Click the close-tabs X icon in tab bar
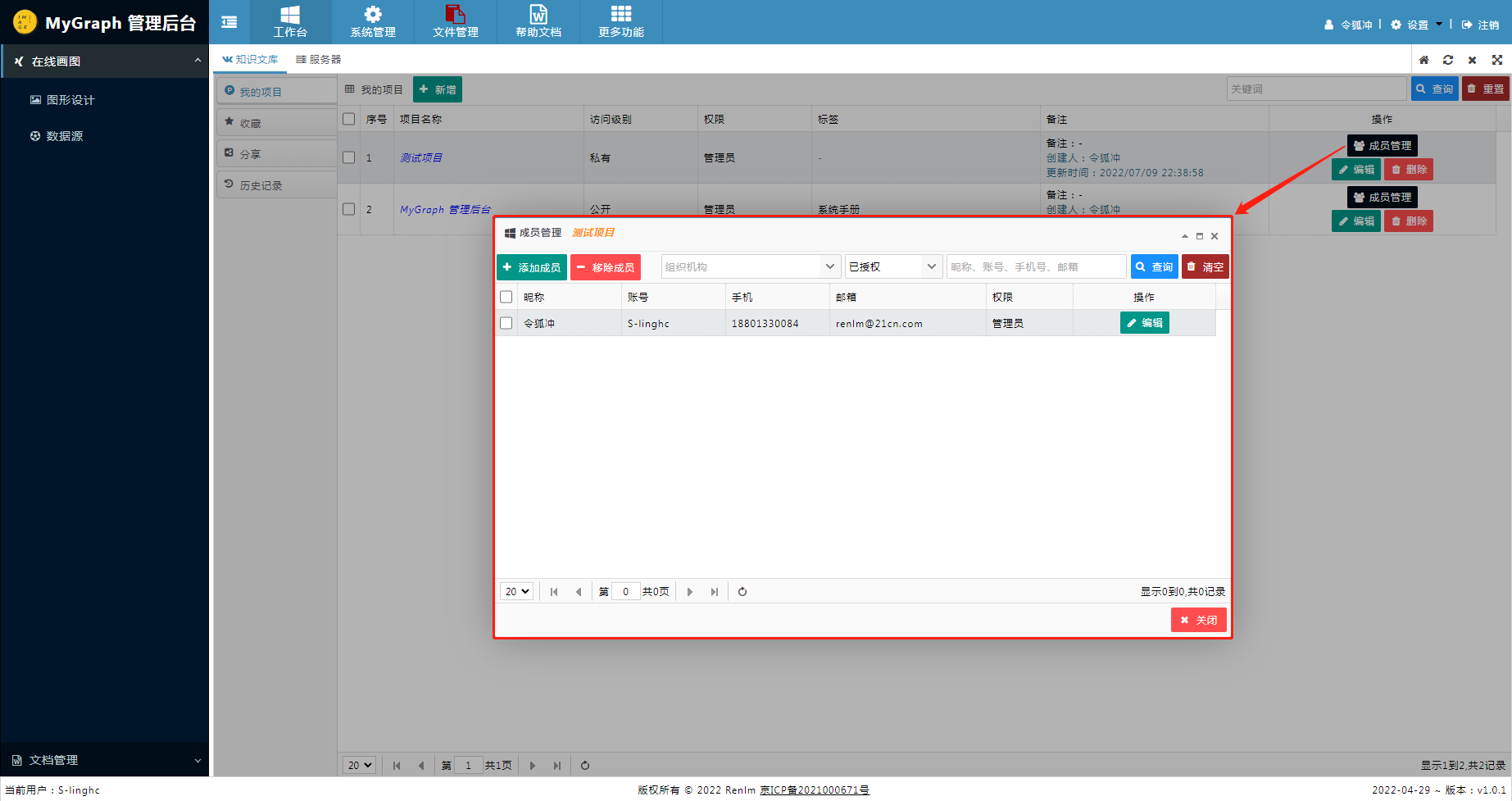This screenshot has height=801, width=1512. click(1473, 60)
